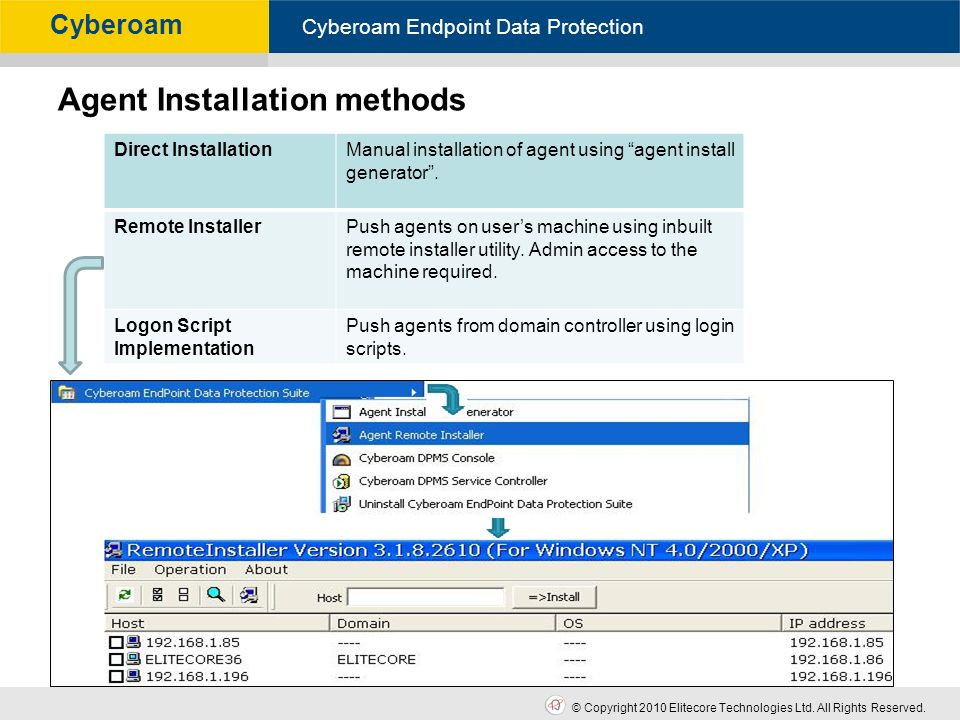Click the Direct Installation table cell

pos(220,171)
